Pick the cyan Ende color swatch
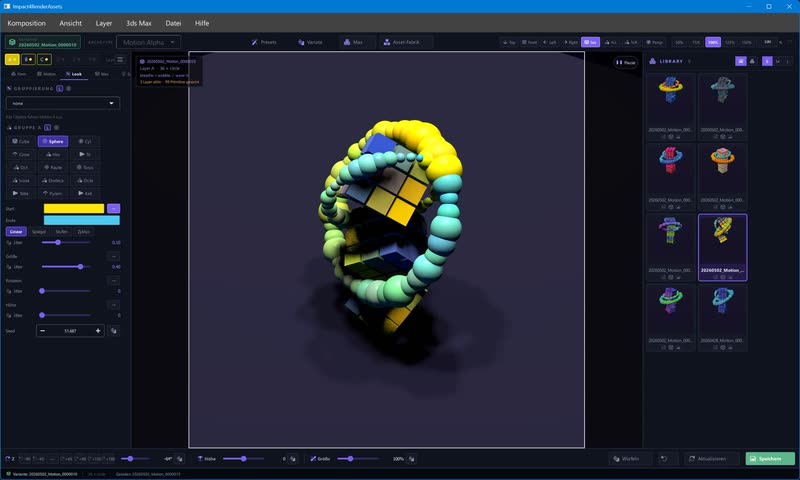The image size is (800, 480). pyautogui.click(x=82, y=220)
